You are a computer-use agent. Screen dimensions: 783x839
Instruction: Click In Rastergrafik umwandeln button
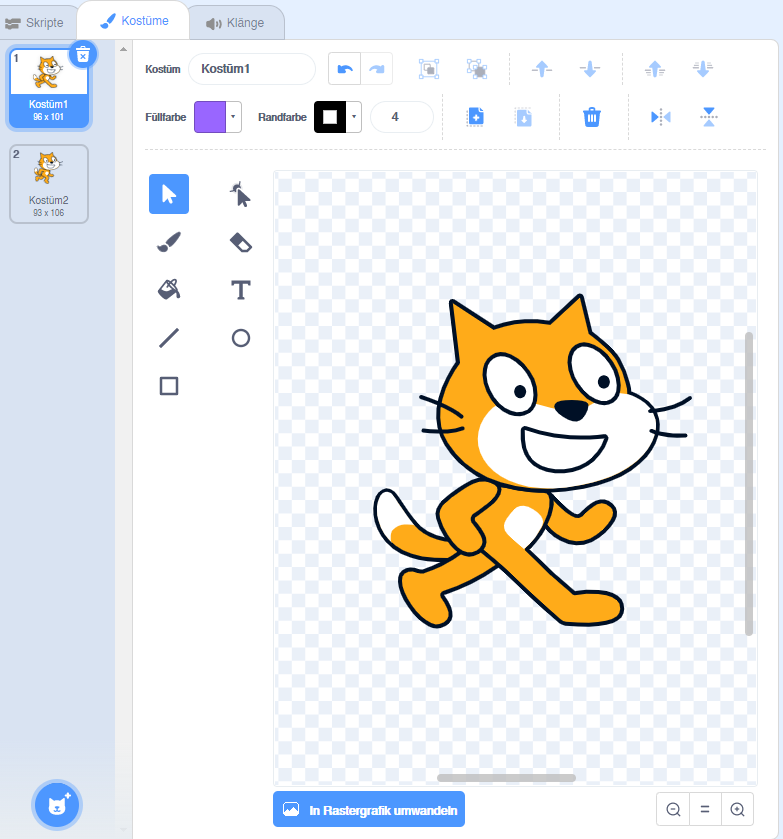(x=369, y=809)
